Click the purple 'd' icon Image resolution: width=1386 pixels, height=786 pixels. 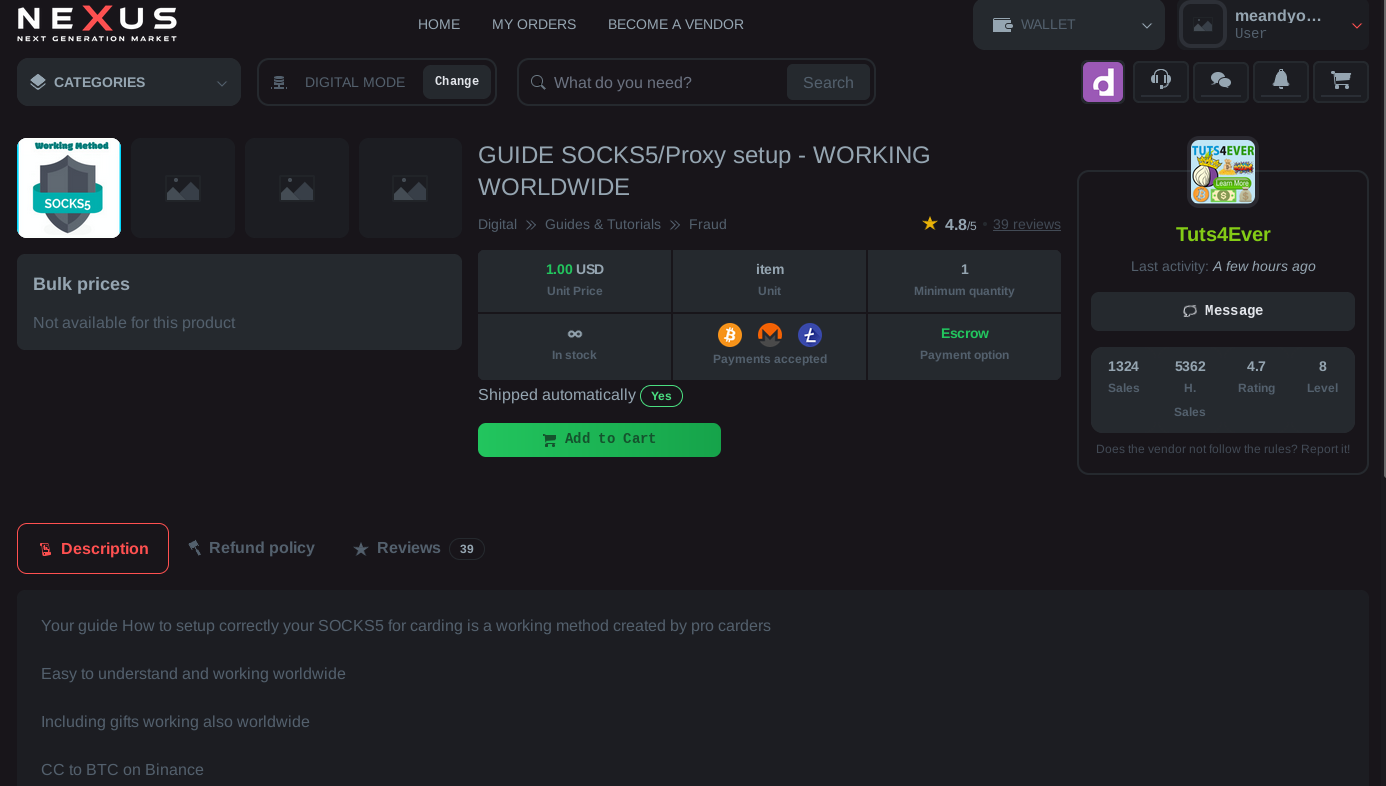click(x=1103, y=82)
